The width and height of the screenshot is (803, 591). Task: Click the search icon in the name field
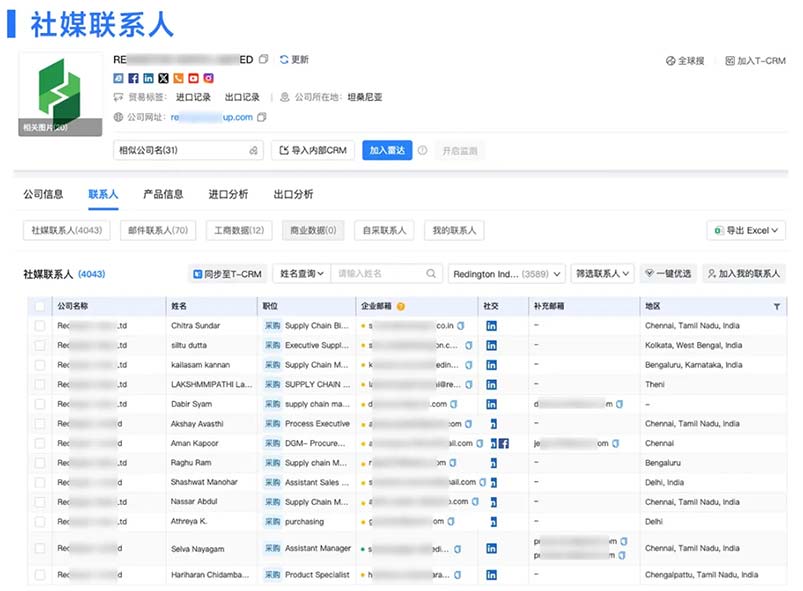coord(432,274)
